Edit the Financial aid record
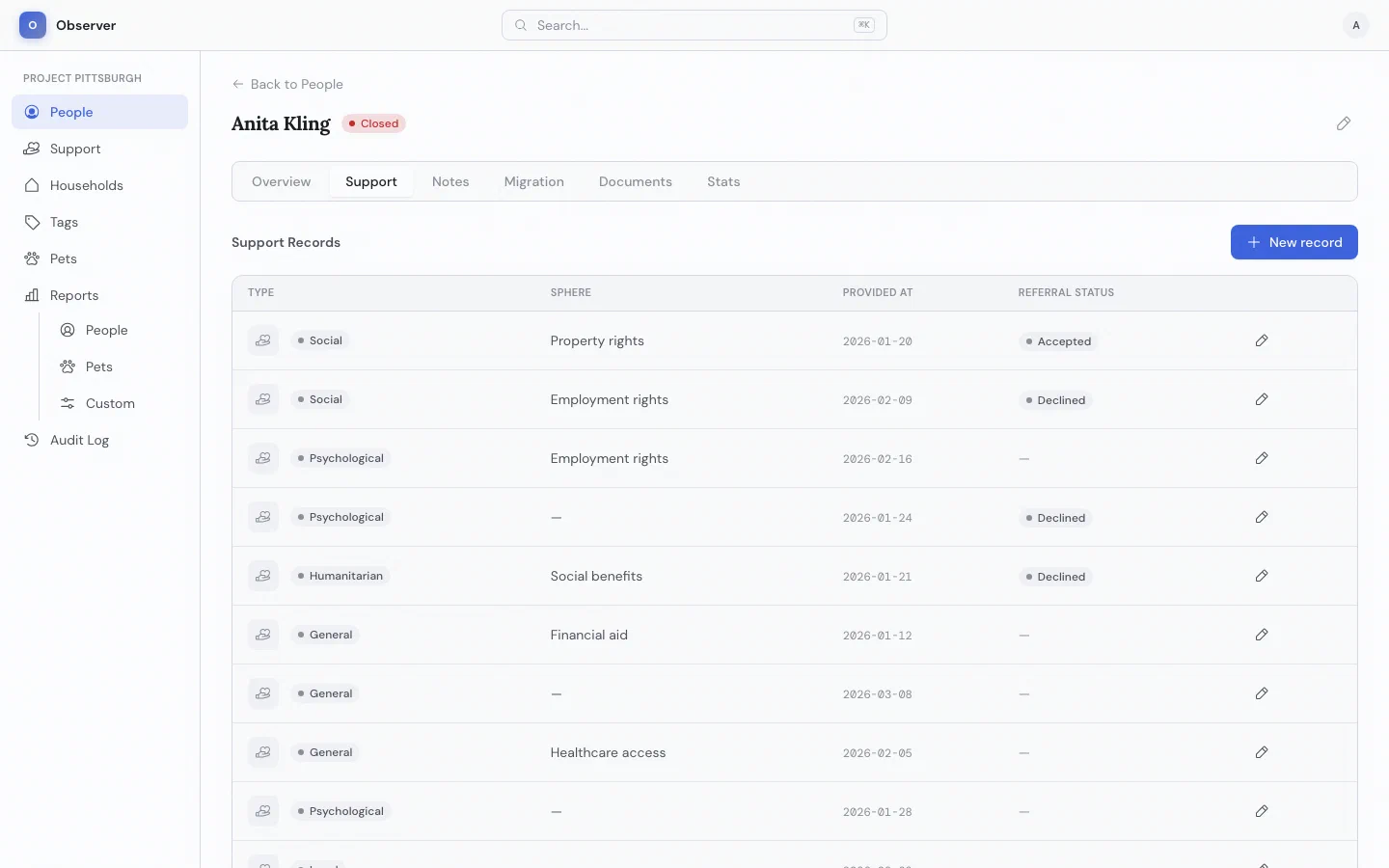This screenshot has height=868, width=1389. click(1262, 635)
